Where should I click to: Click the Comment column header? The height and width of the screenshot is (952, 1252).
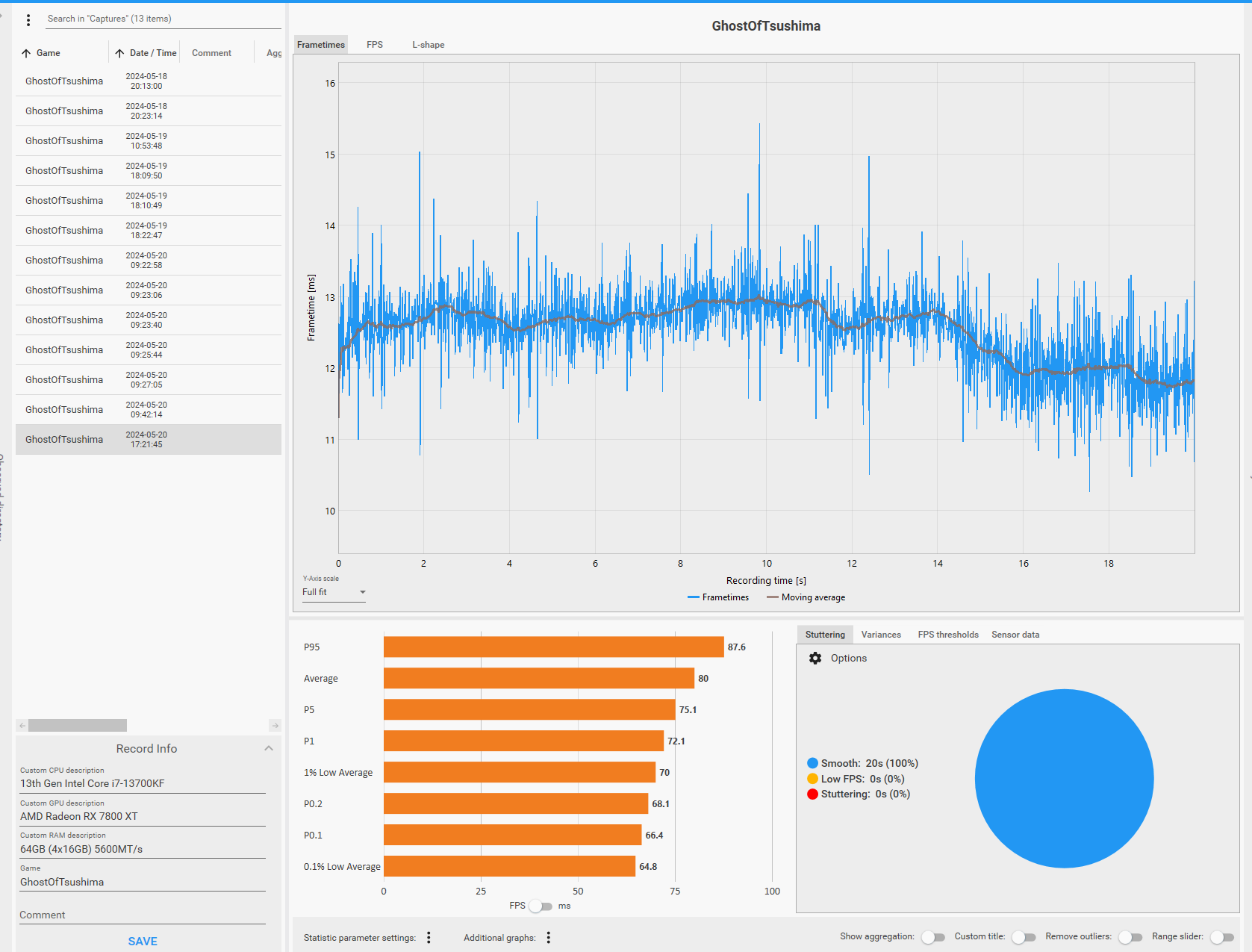tap(211, 53)
